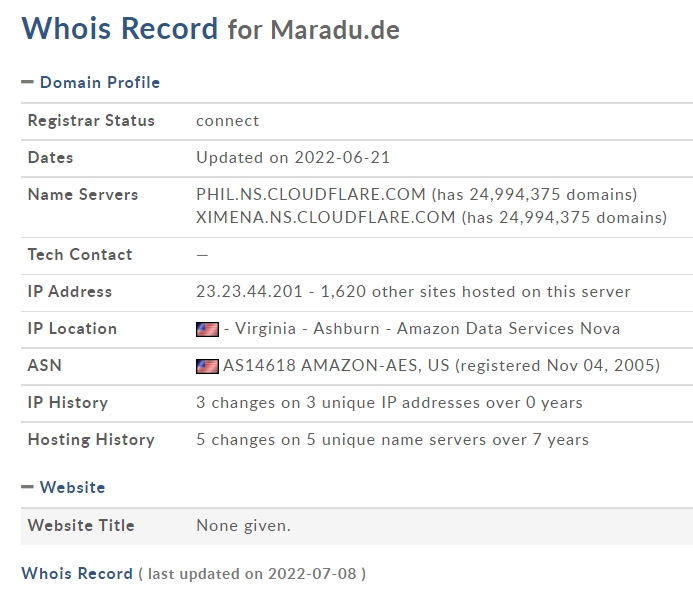The height and width of the screenshot is (590, 693).
Task: Collapse the Website section
Action: click(27, 487)
